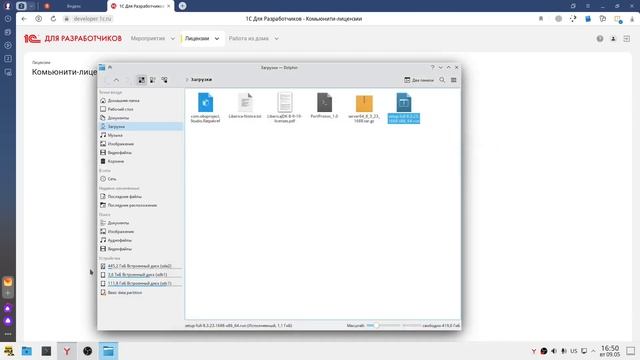Click the plus icon in browser left sidebar
The height and width of the screenshot is (360, 640).
click(8, 293)
